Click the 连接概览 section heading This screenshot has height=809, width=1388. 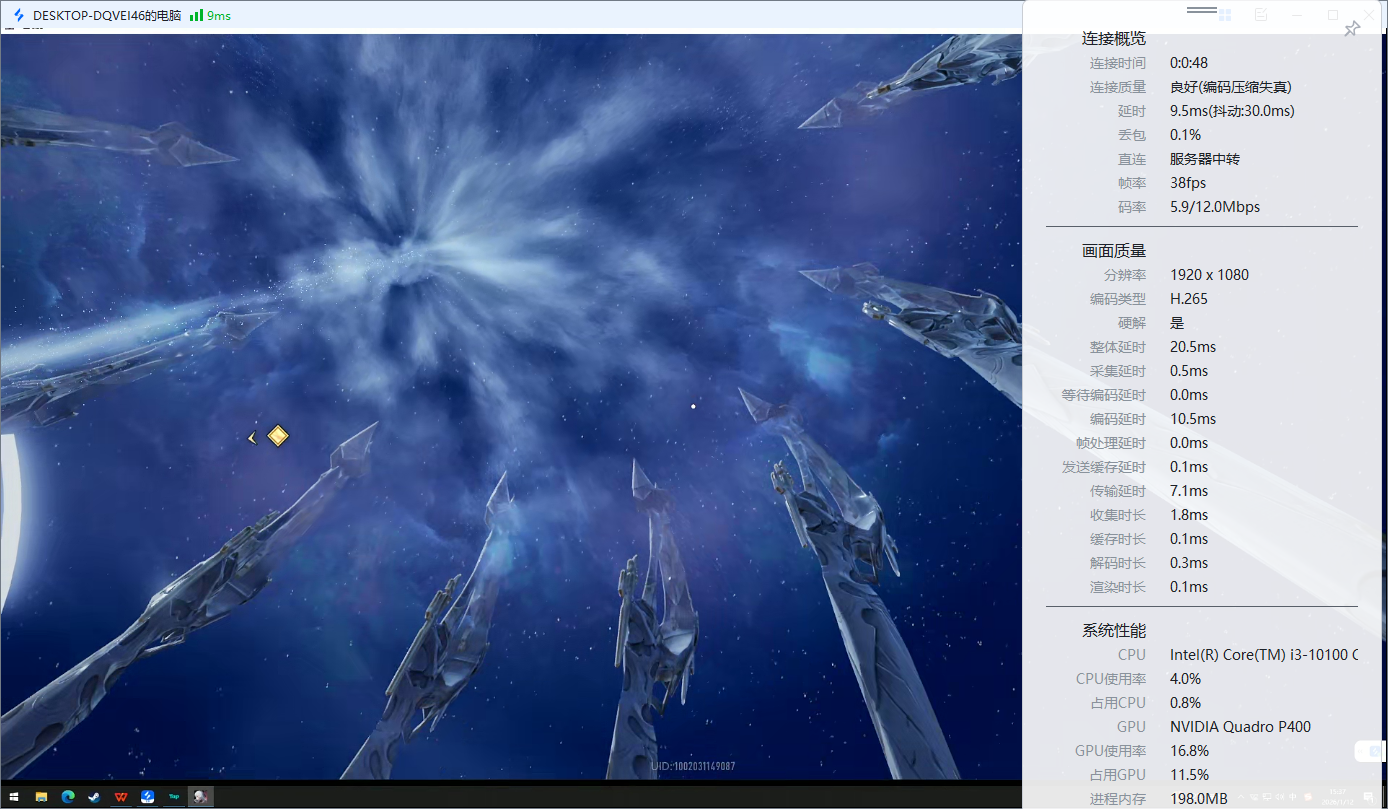(x=1113, y=39)
